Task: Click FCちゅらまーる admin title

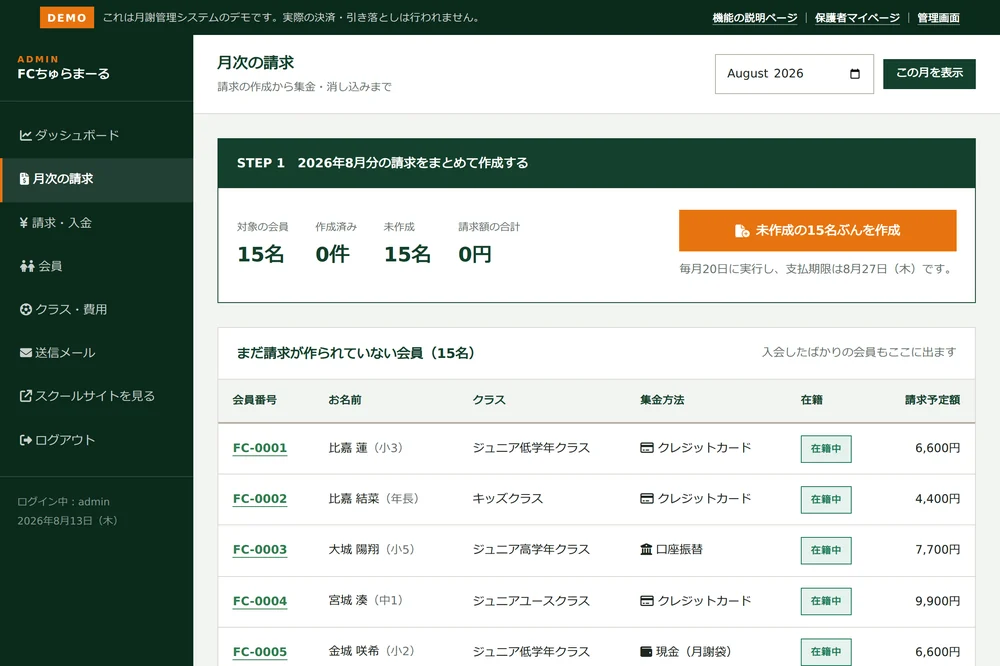Action: (64, 74)
